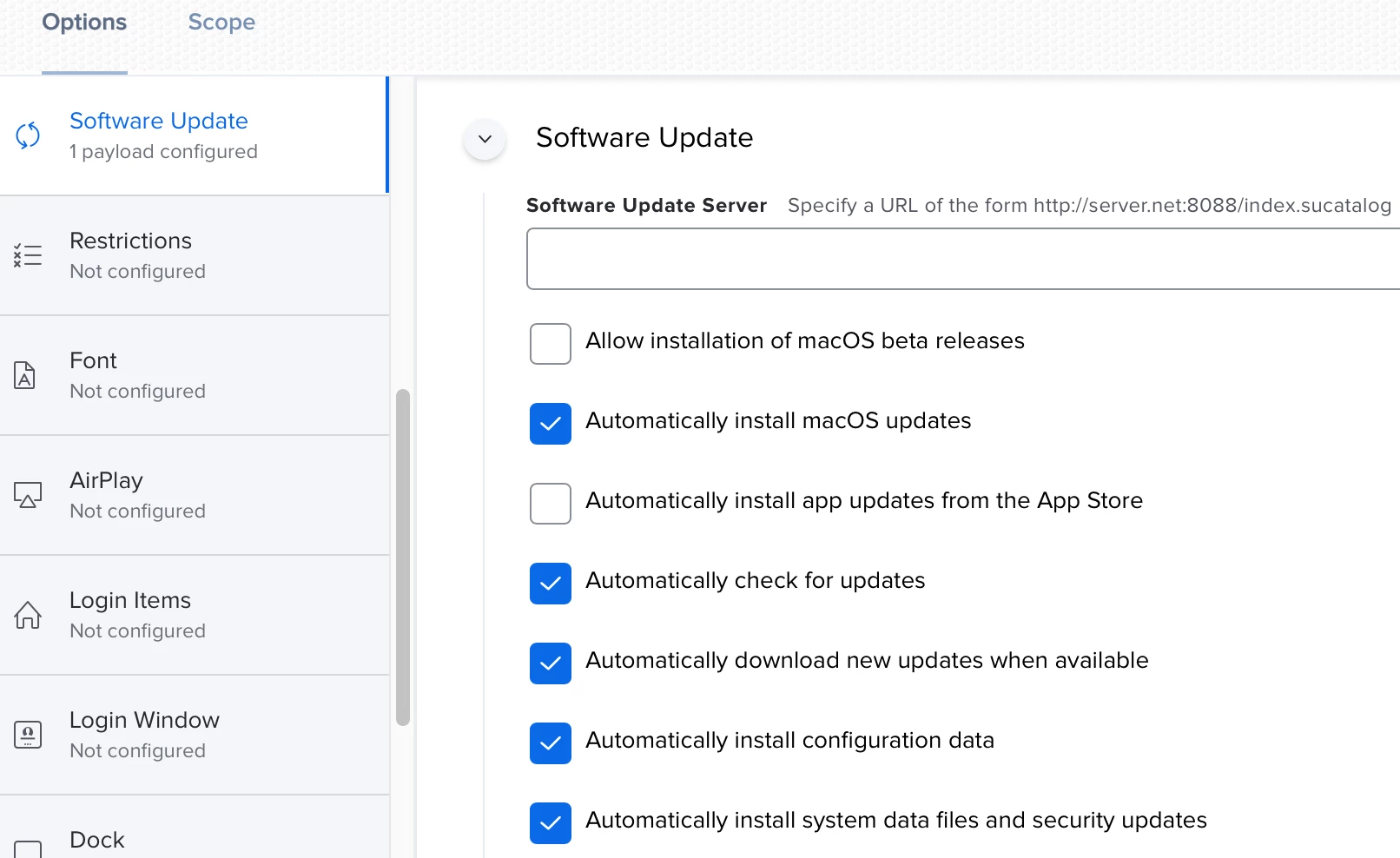This screenshot has width=1400, height=858.
Task: Select the Options tab
Action: click(84, 23)
